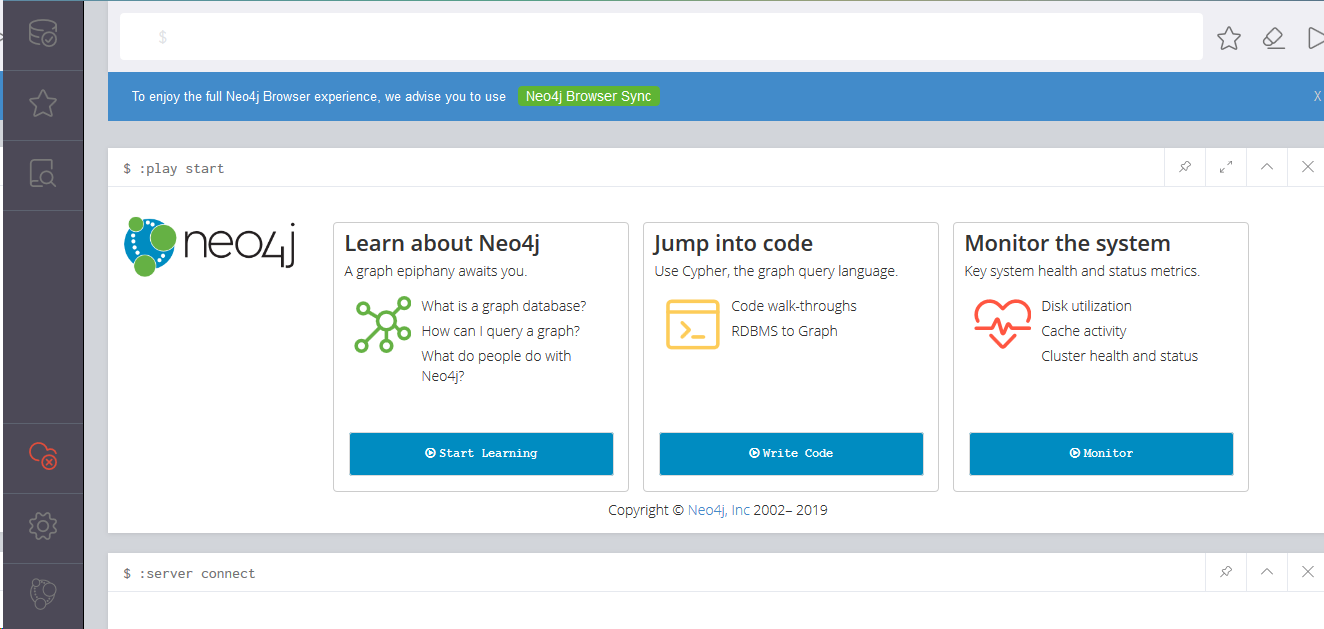Image resolution: width=1324 pixels, height=629 pixels.
Task: Click the 'Jump into code' heading
Action: (734, 243)
